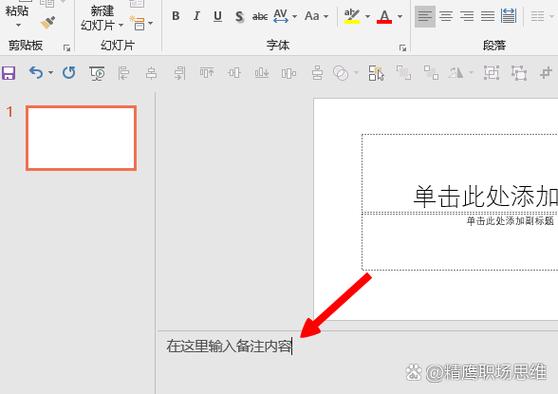The height and width of the screenshot is (394, 558).
Task: Click the Format Painter brush
Action: coord(48,23)
